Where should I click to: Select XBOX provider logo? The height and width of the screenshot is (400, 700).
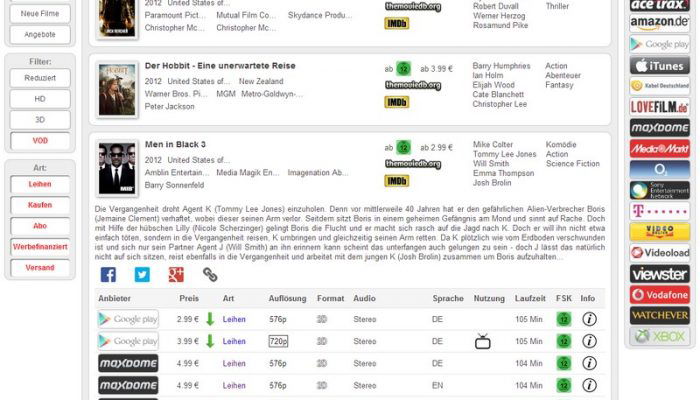(x=660, y=336)
